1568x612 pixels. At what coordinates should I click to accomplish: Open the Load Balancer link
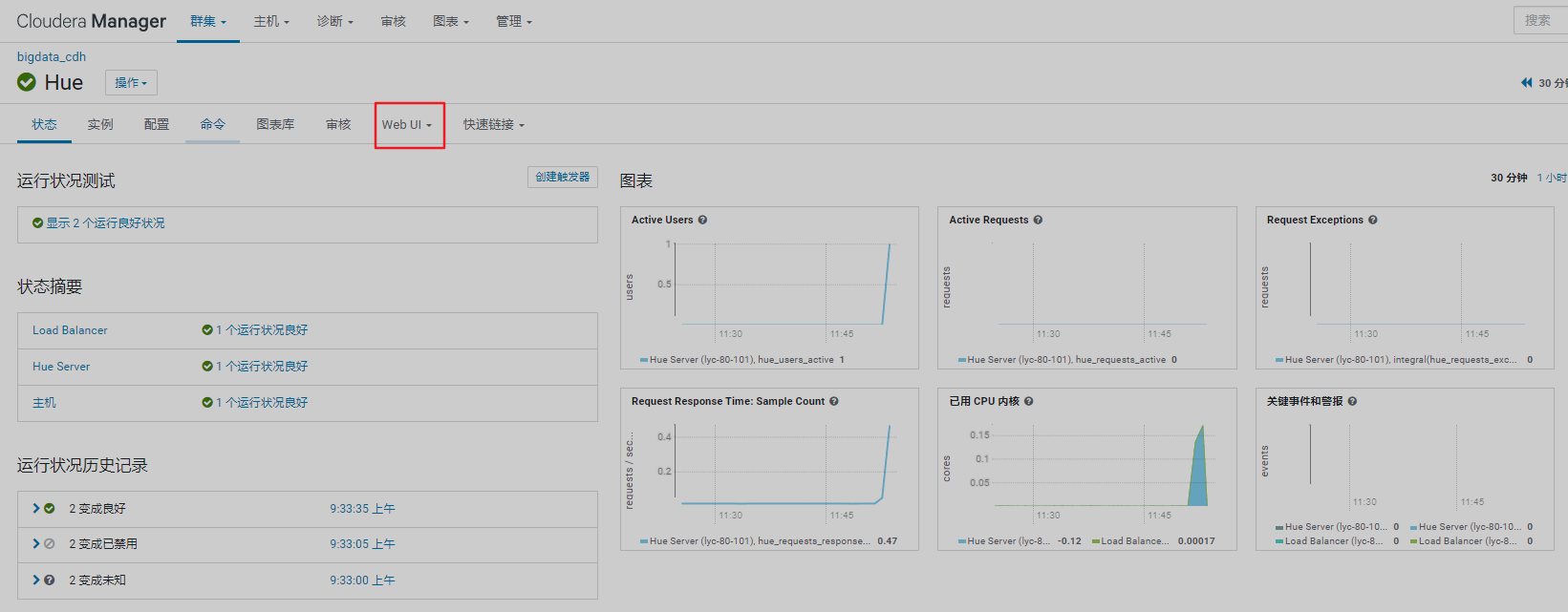tap(70, 330)
